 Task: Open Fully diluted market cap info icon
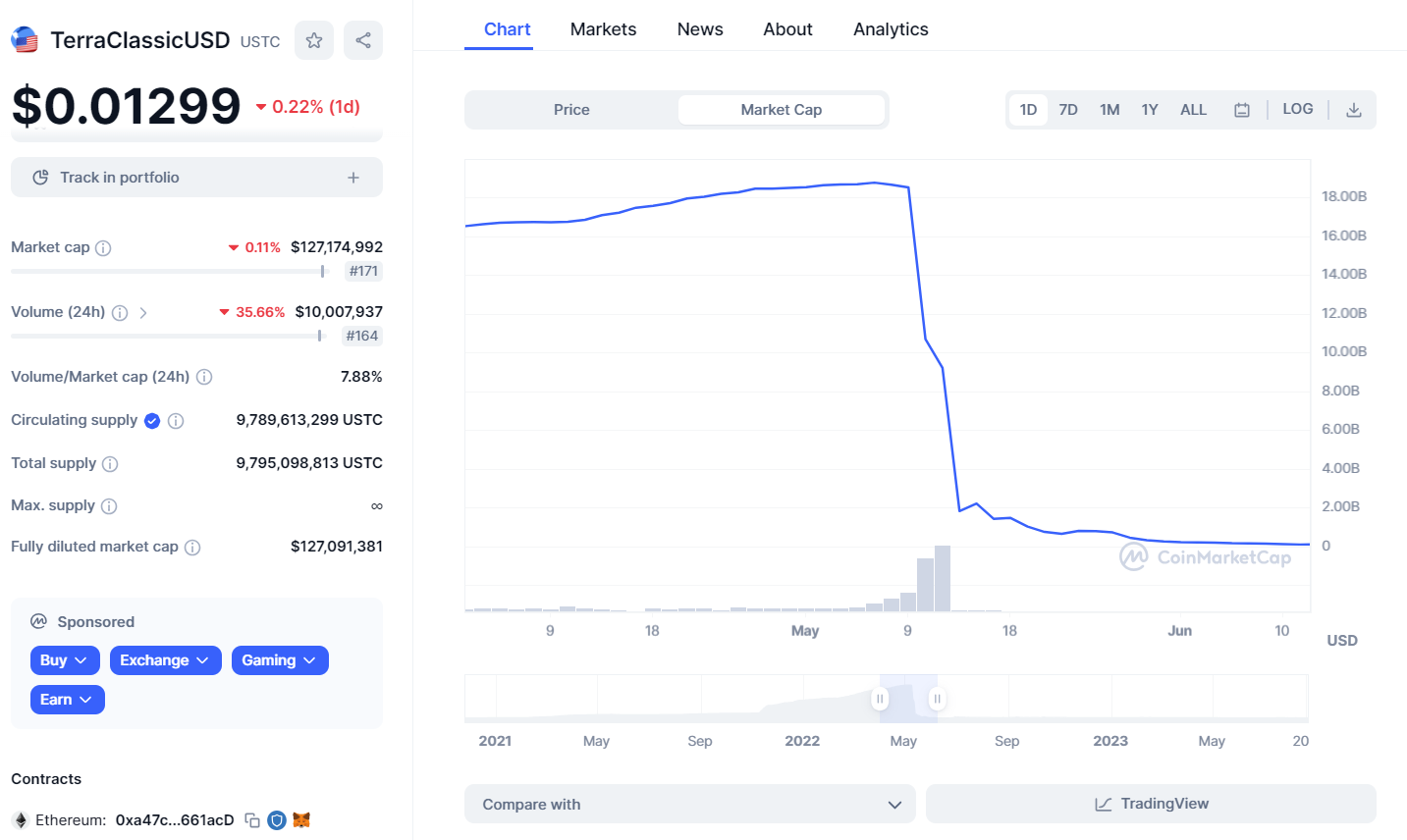click(x=192, y=548)
